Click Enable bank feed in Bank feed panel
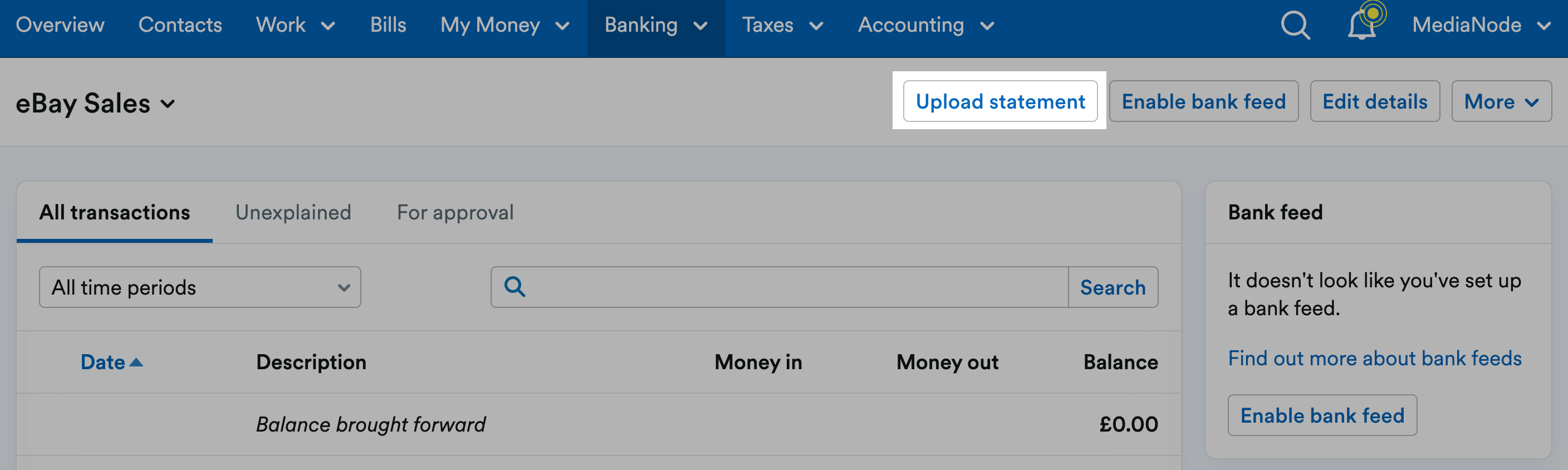This screenshot has width=1568, height=470. (x=1322, y=415)
